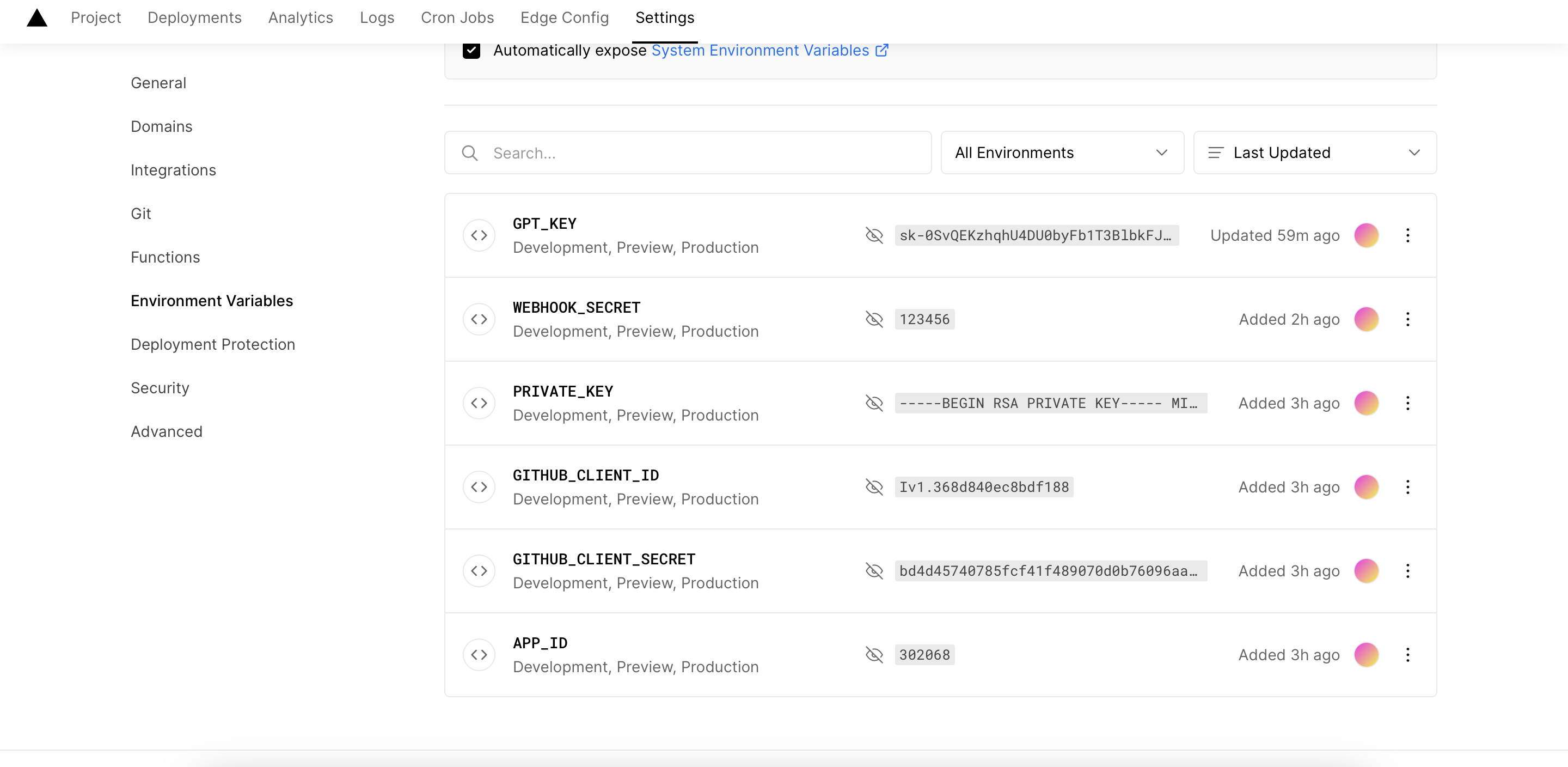1568x767 pixels.
Task: Open the Cron Jobs tab
Action: 457,17
